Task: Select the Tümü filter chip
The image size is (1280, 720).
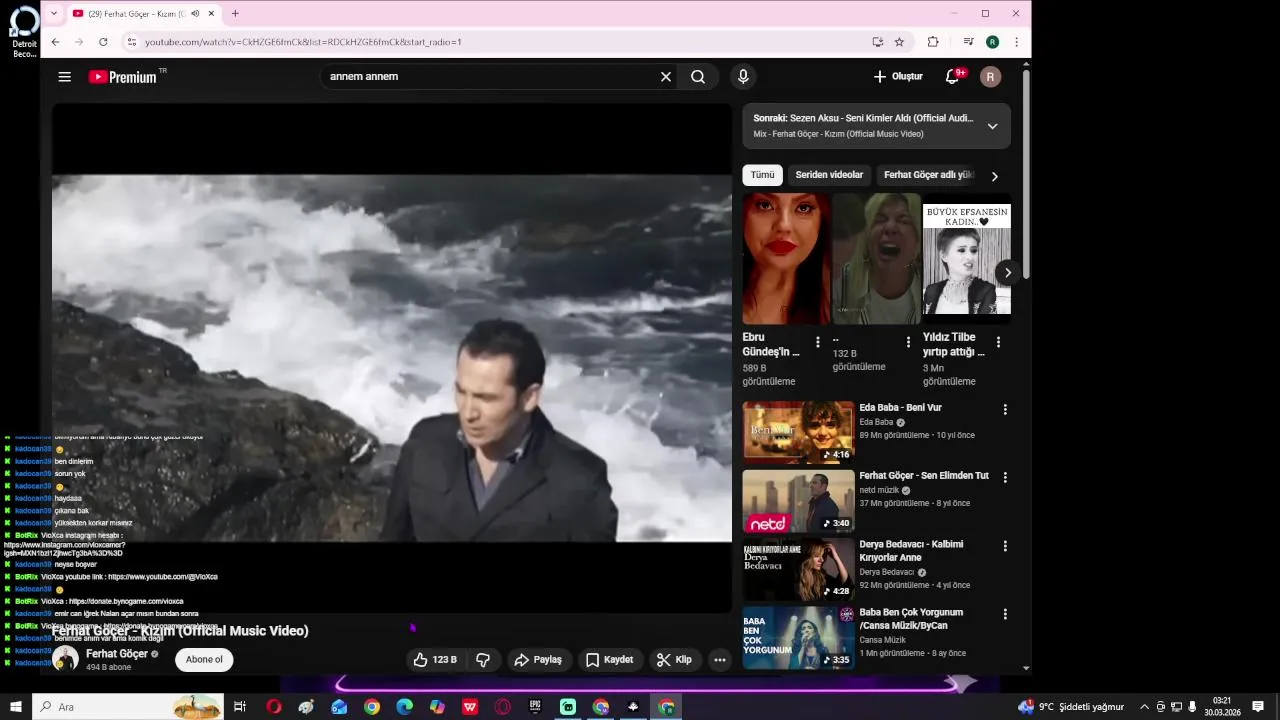Action: coord(763,175)
